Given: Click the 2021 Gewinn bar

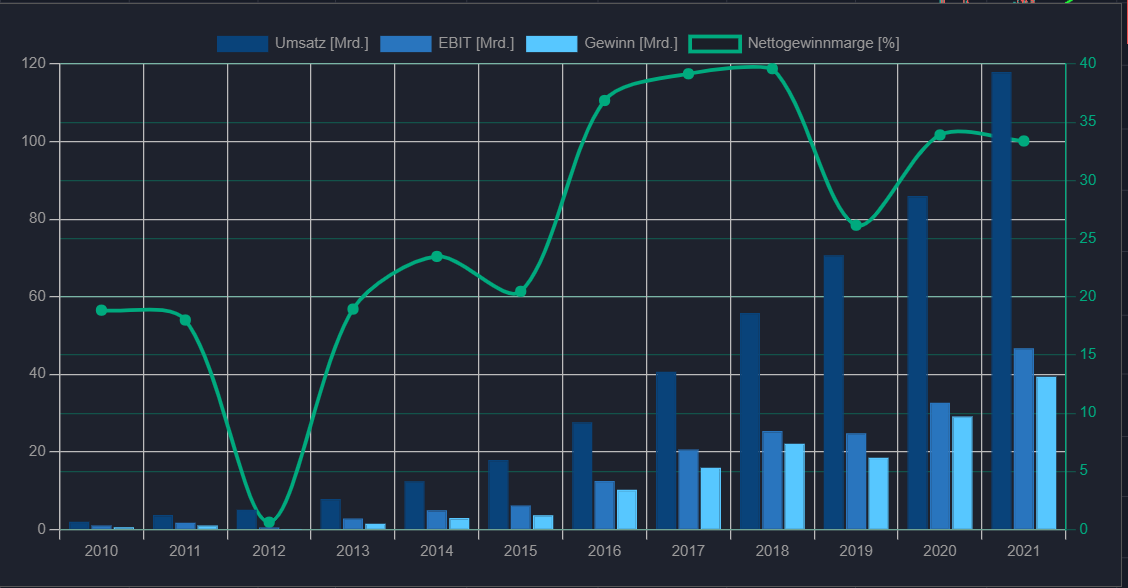Looking at the screenshot, I should click(1046, 453).
